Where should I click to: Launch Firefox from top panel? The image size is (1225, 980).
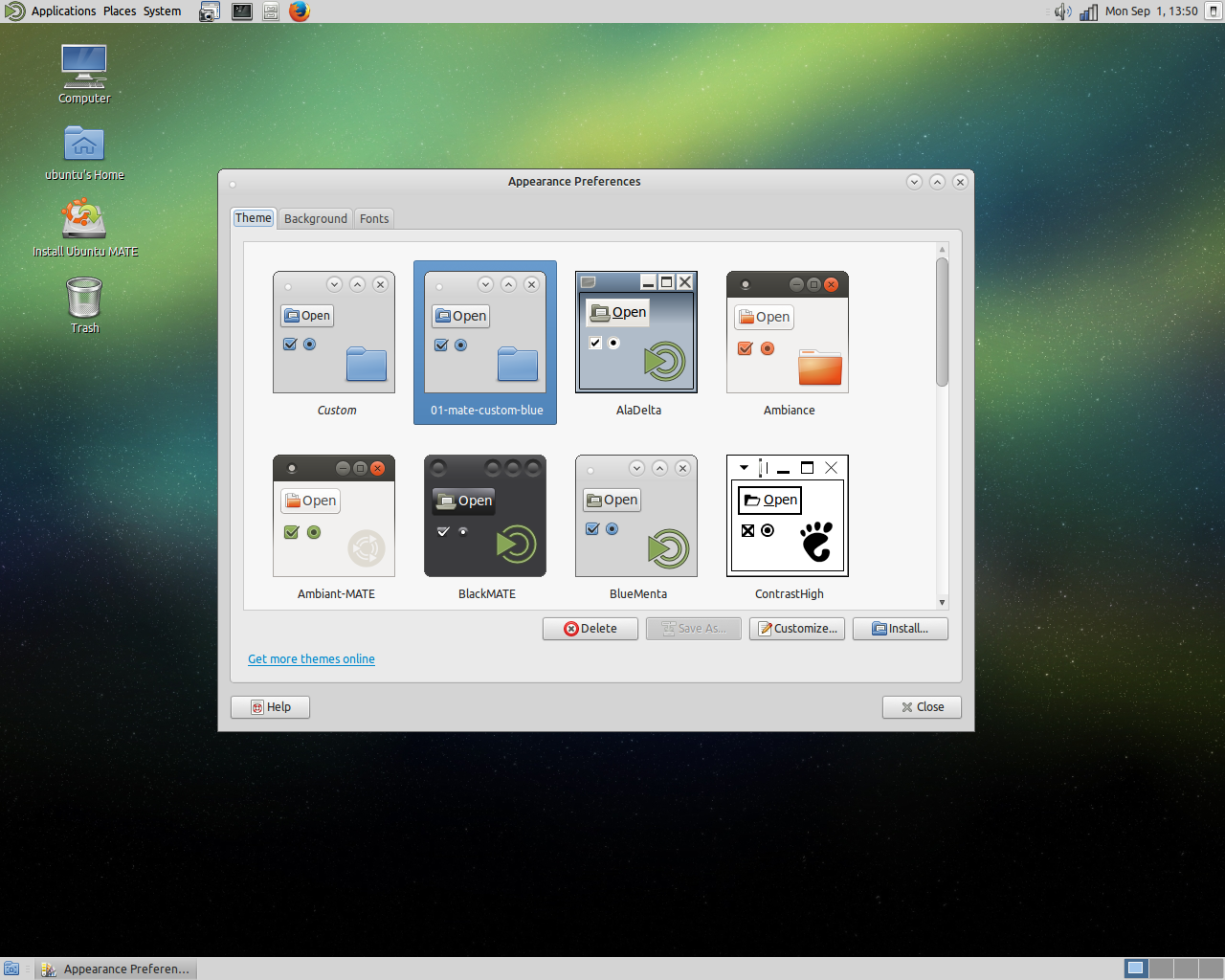pos(300,11)
